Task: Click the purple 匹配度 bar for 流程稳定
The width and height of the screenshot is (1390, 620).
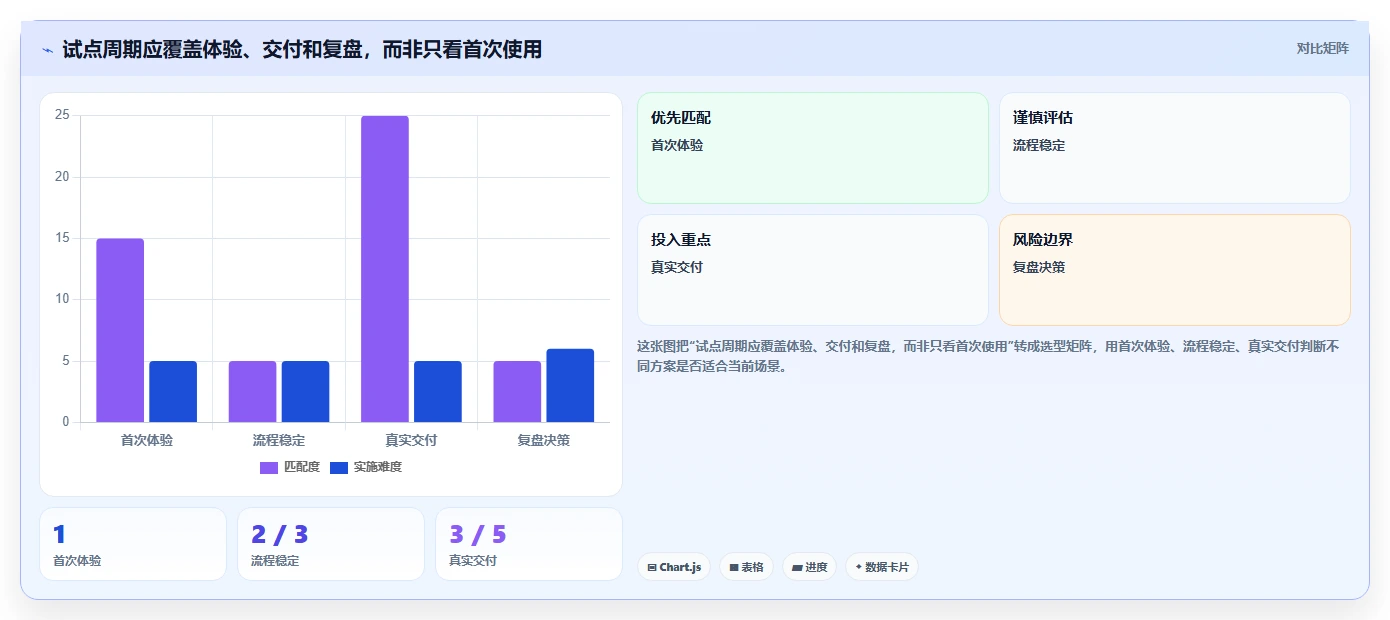Action: [x=252, y=391]
